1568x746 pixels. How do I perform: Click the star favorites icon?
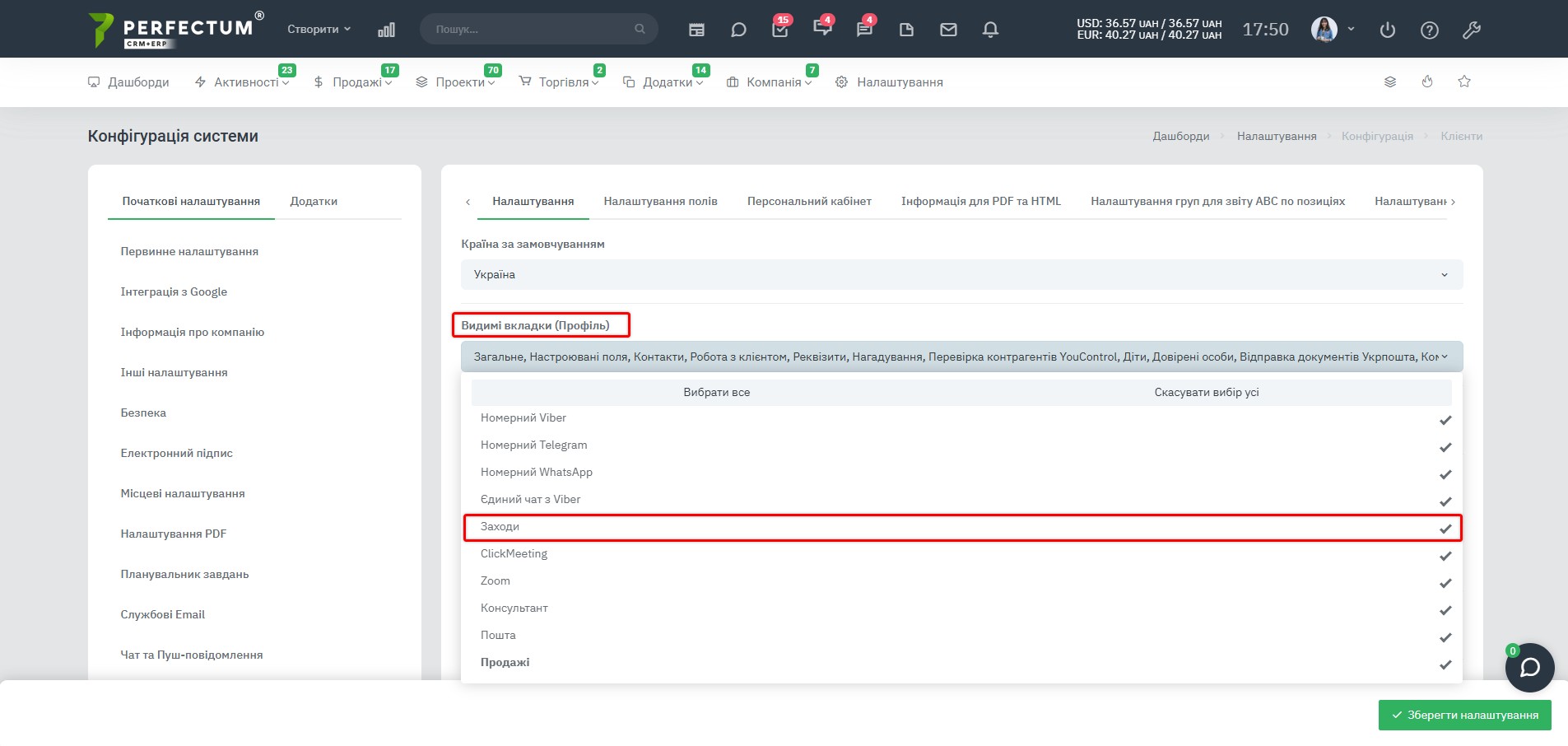pos(1464,82)
